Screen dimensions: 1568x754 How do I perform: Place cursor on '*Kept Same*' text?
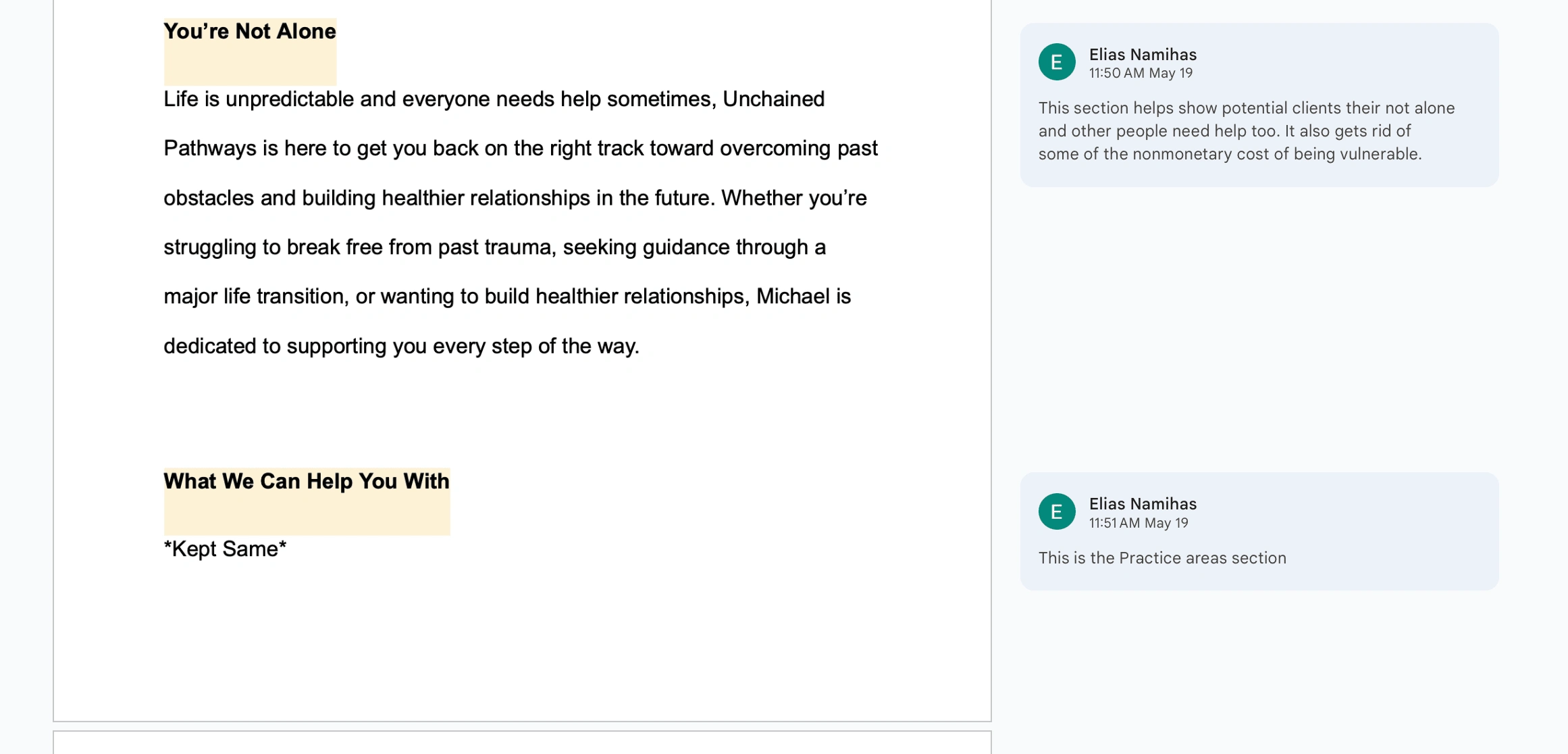coord(225,549)
